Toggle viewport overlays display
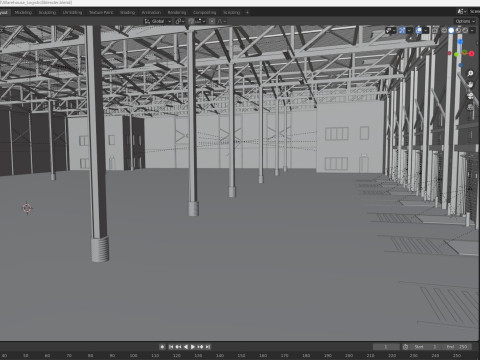The image size is (480, 360). [x=419, y=30]
